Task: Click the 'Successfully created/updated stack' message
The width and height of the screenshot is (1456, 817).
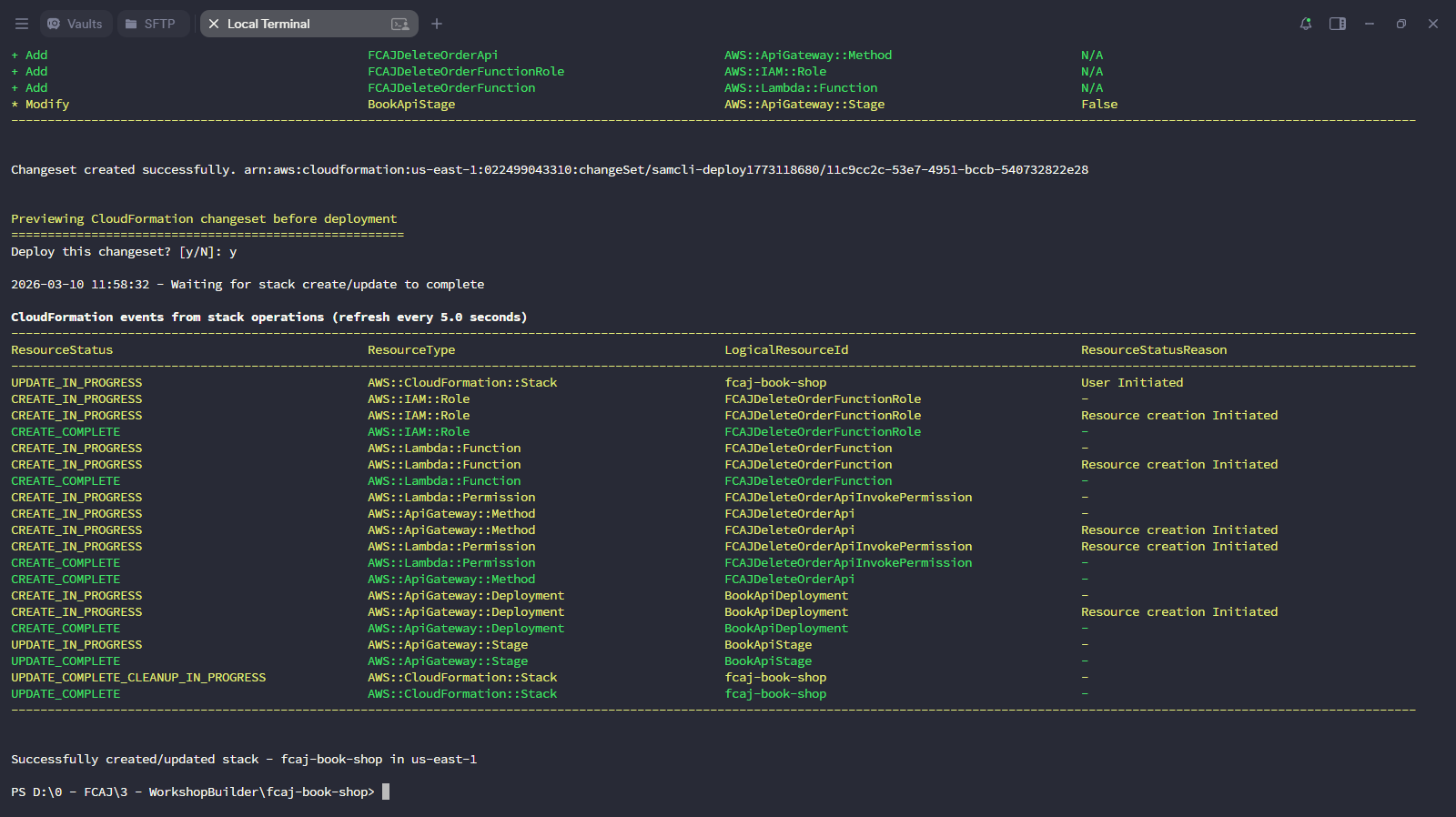Action: pos(244,759)
